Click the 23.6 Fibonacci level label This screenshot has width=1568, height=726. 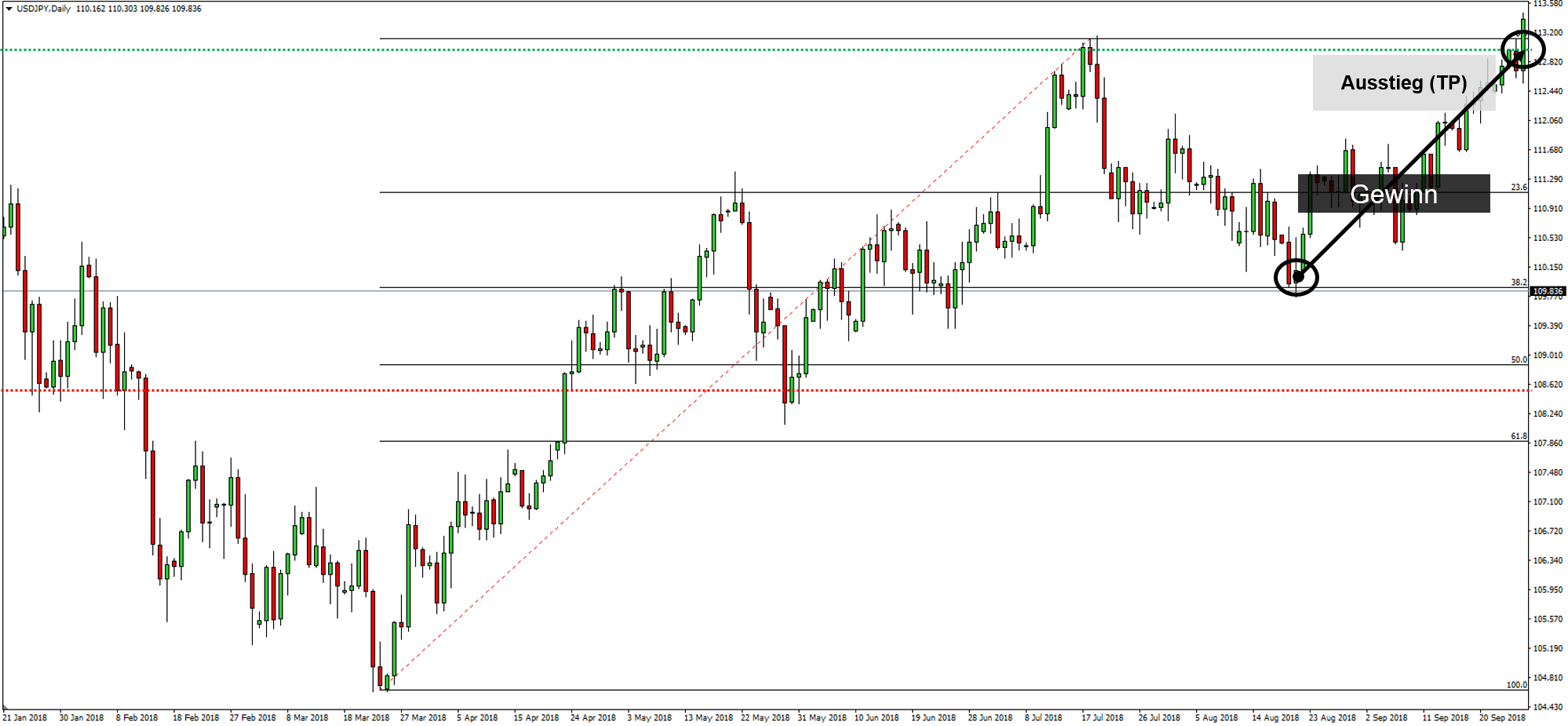1519,188
